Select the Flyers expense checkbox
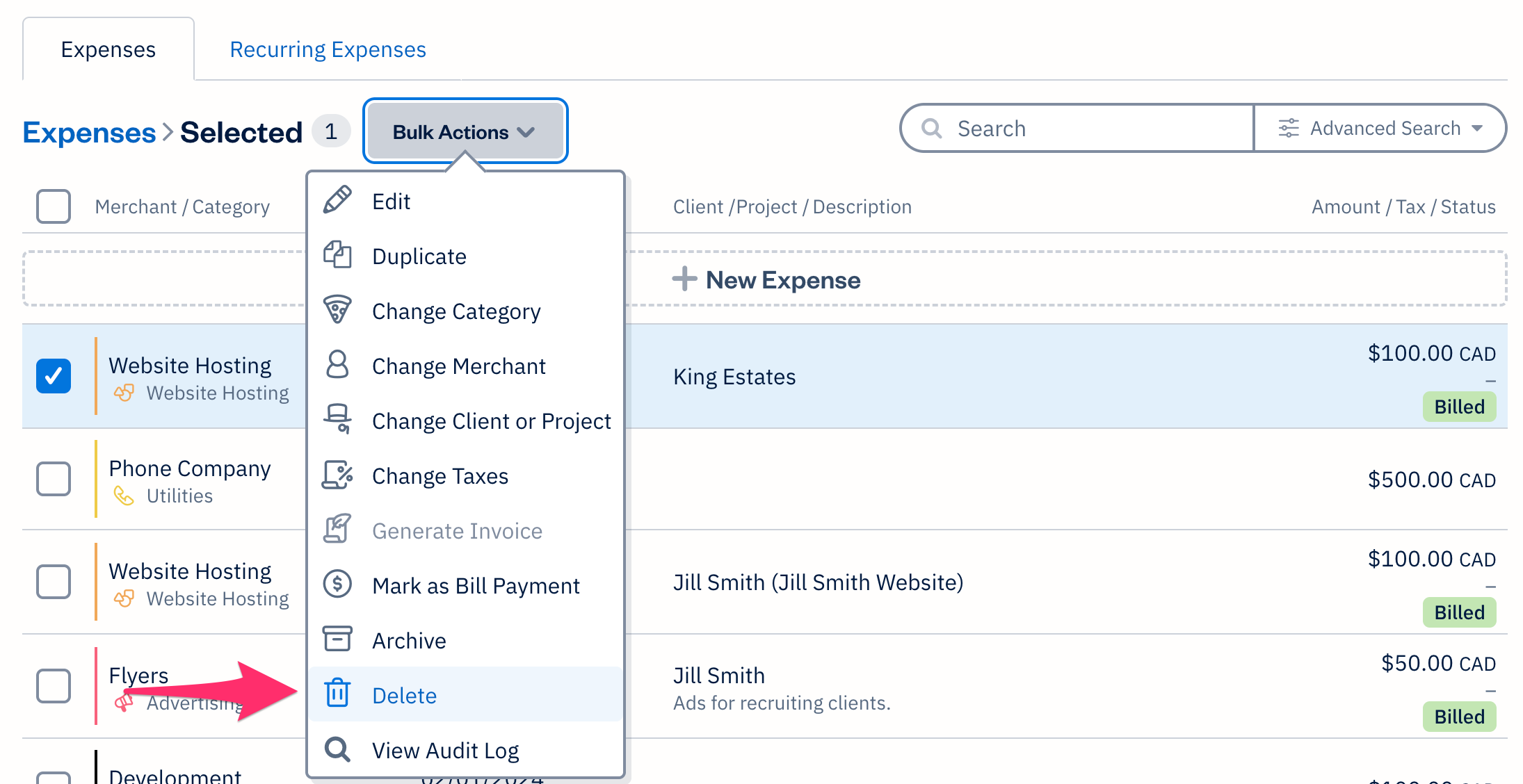Viewport: 1523px width, 784px height. pyautogui.click(x=54, y=686)
